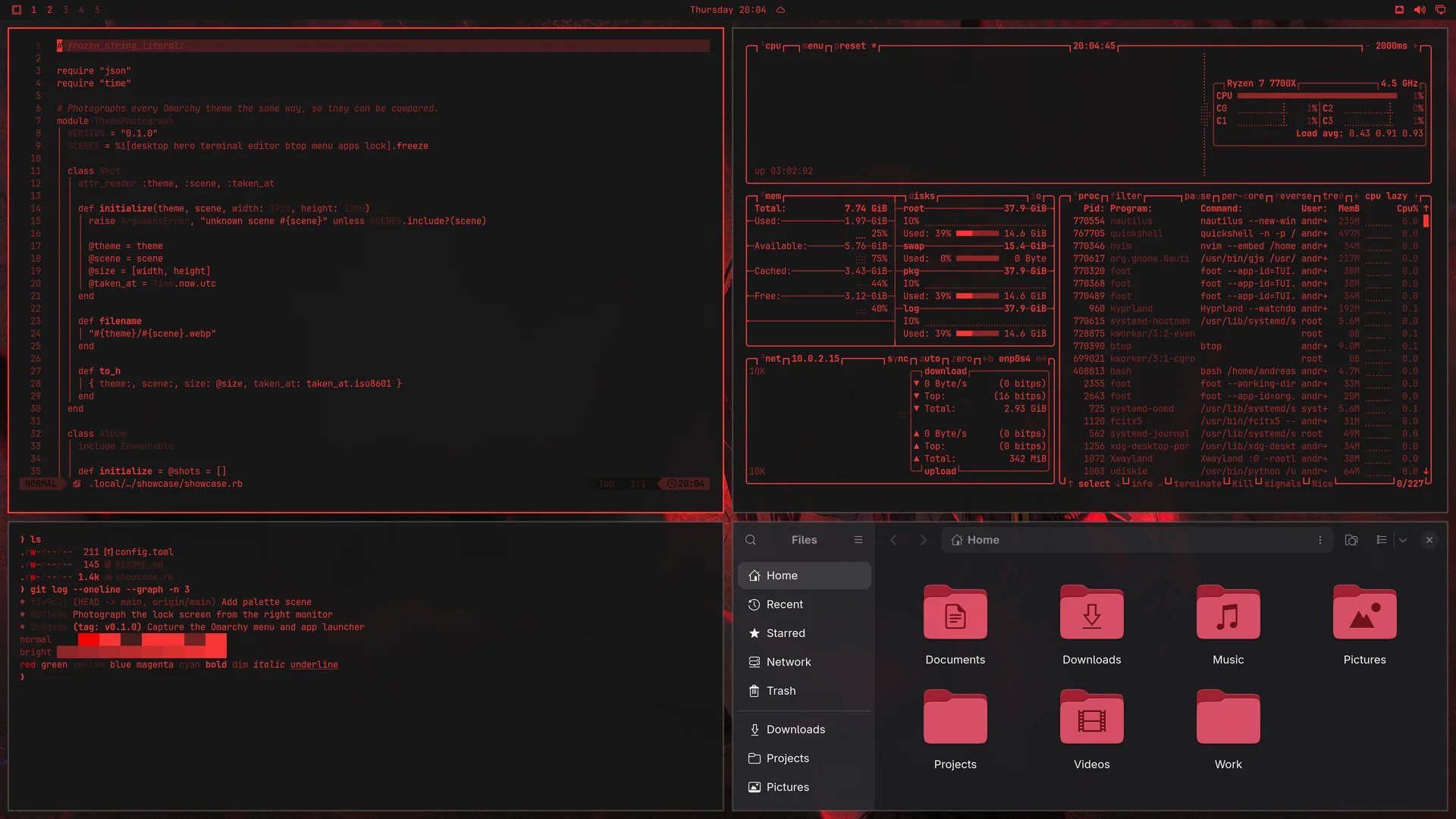This screenshot has width=1456, height=819.
Task: Click filter in btop proc panel
Action: 1126,196
